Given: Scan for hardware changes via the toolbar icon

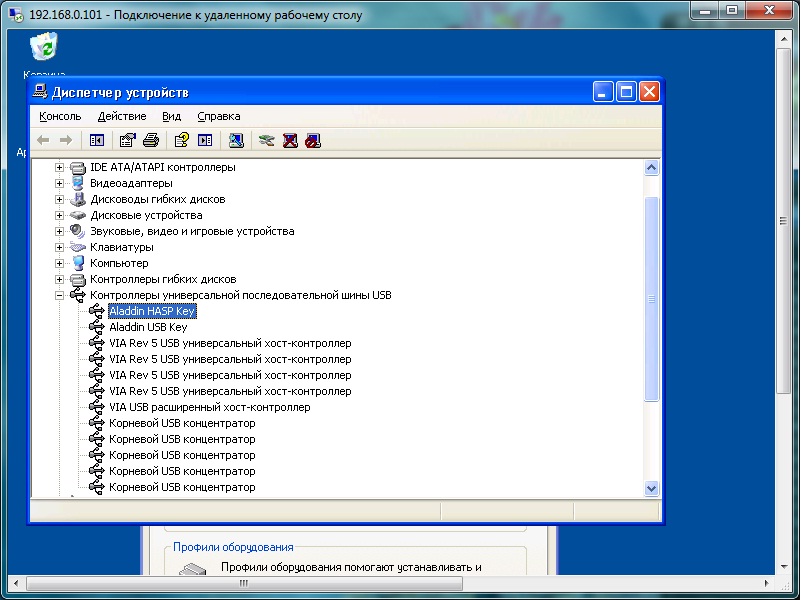Looking at the screenshot, I should 236,140.
